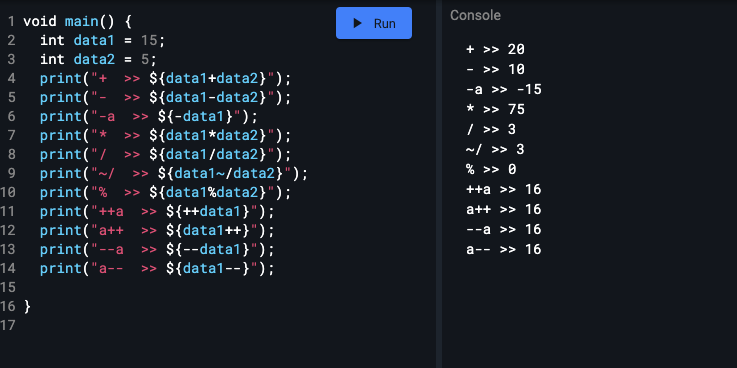Click console output '% >> 0'
Image resolution: width=737 pixels, height=368 pixels.
(491, 169)
